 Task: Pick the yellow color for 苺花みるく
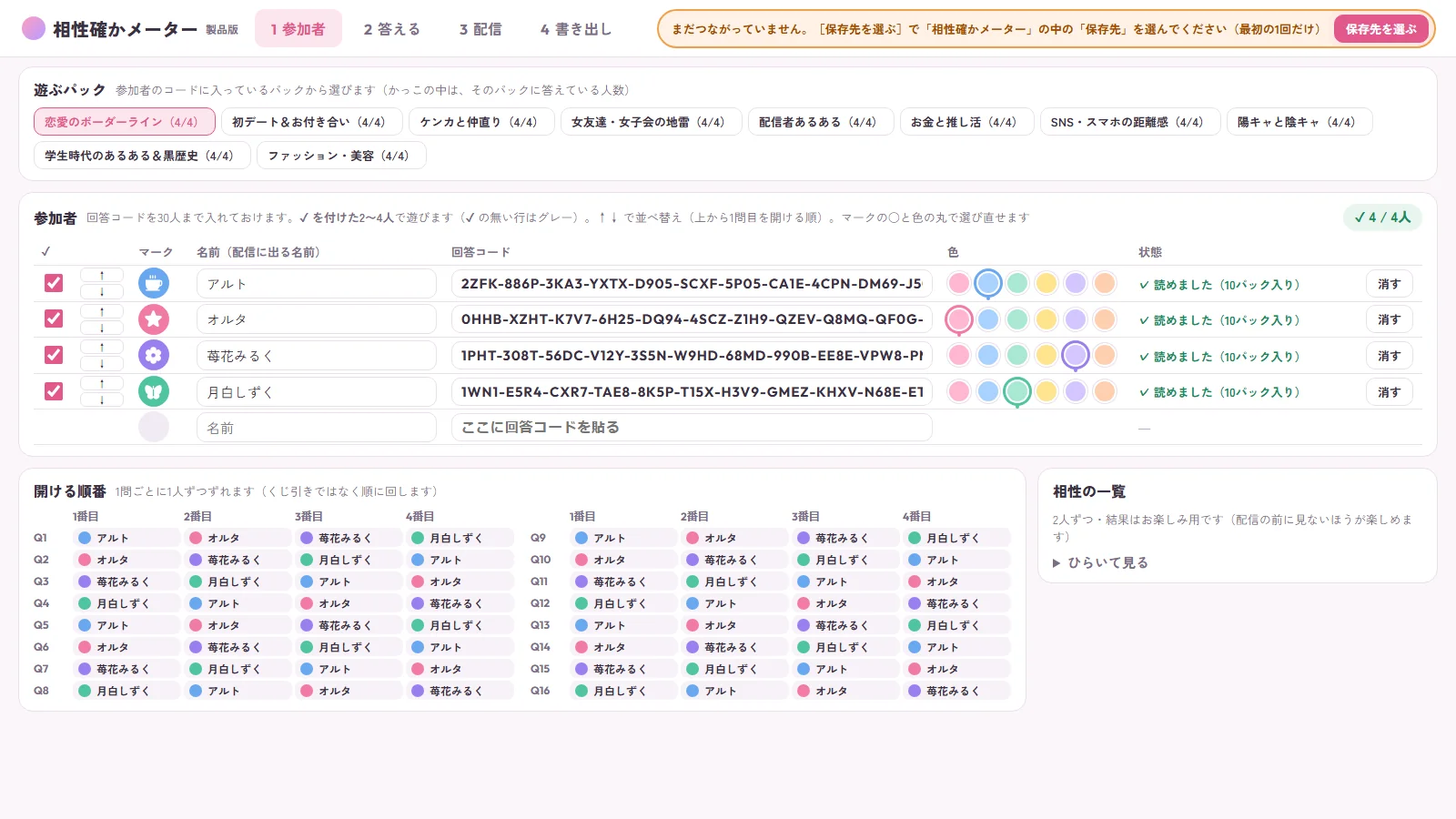1046,355
